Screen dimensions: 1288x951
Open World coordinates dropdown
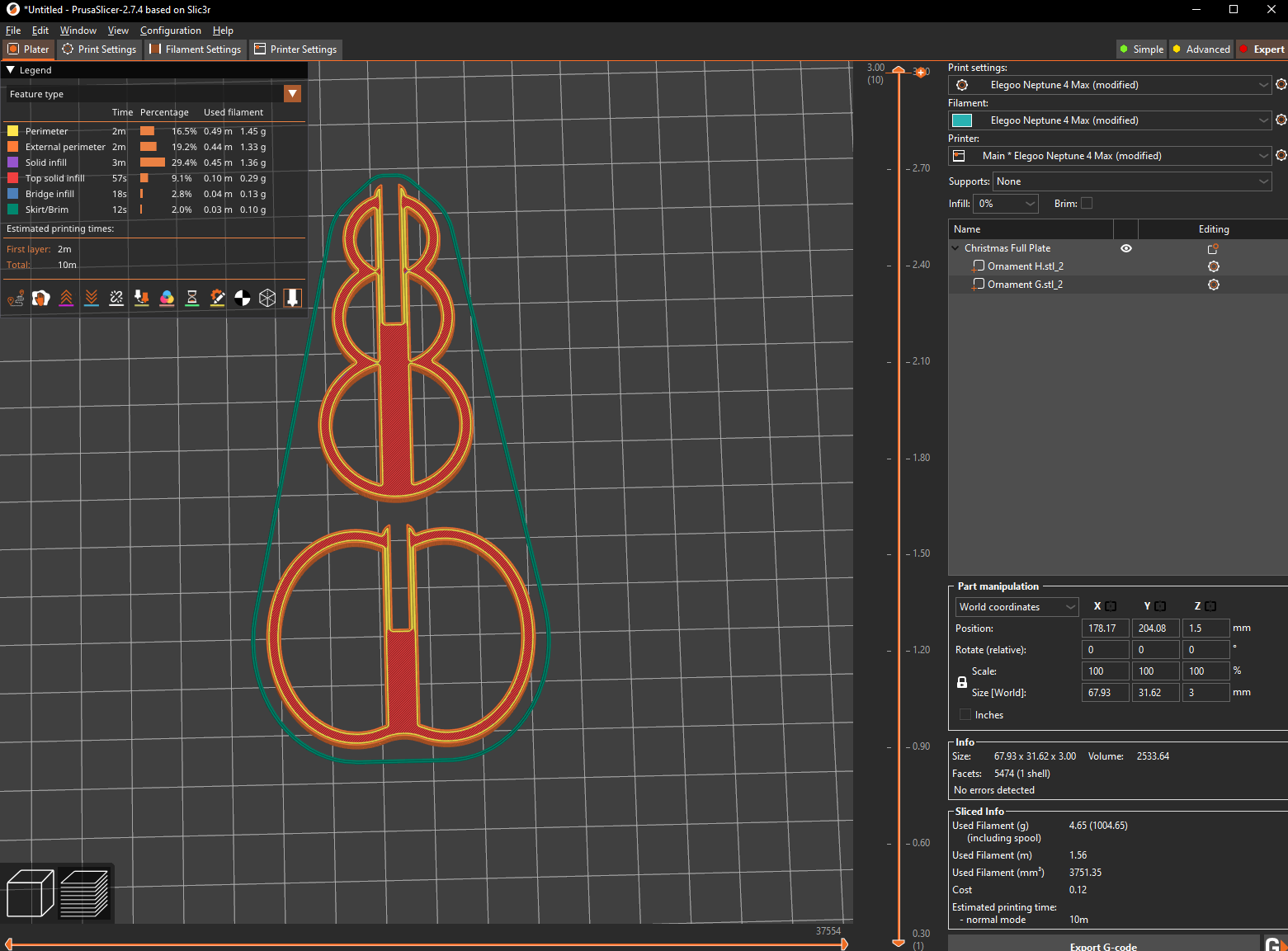click(1017, 607)
